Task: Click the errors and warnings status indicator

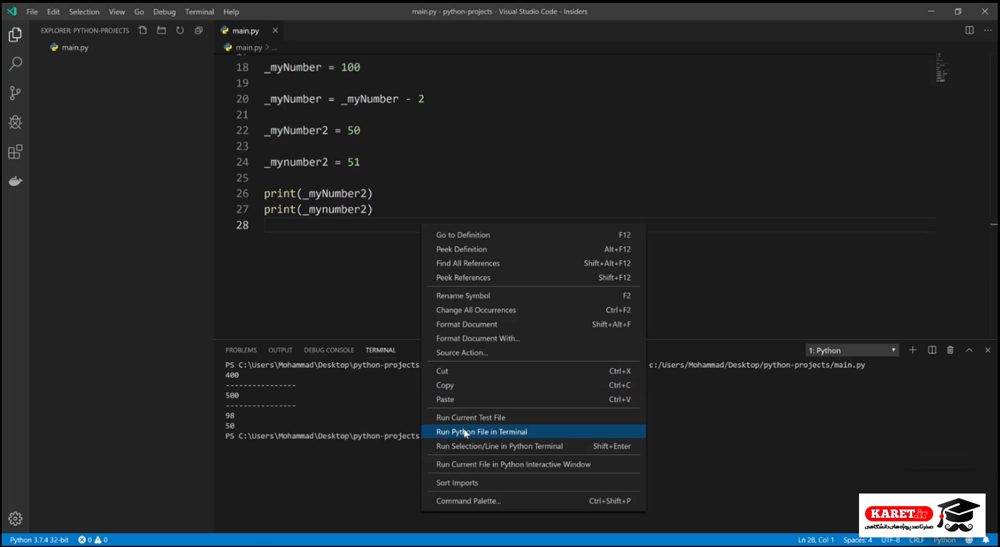Action: pyautogui.click(x=93, y=540)
